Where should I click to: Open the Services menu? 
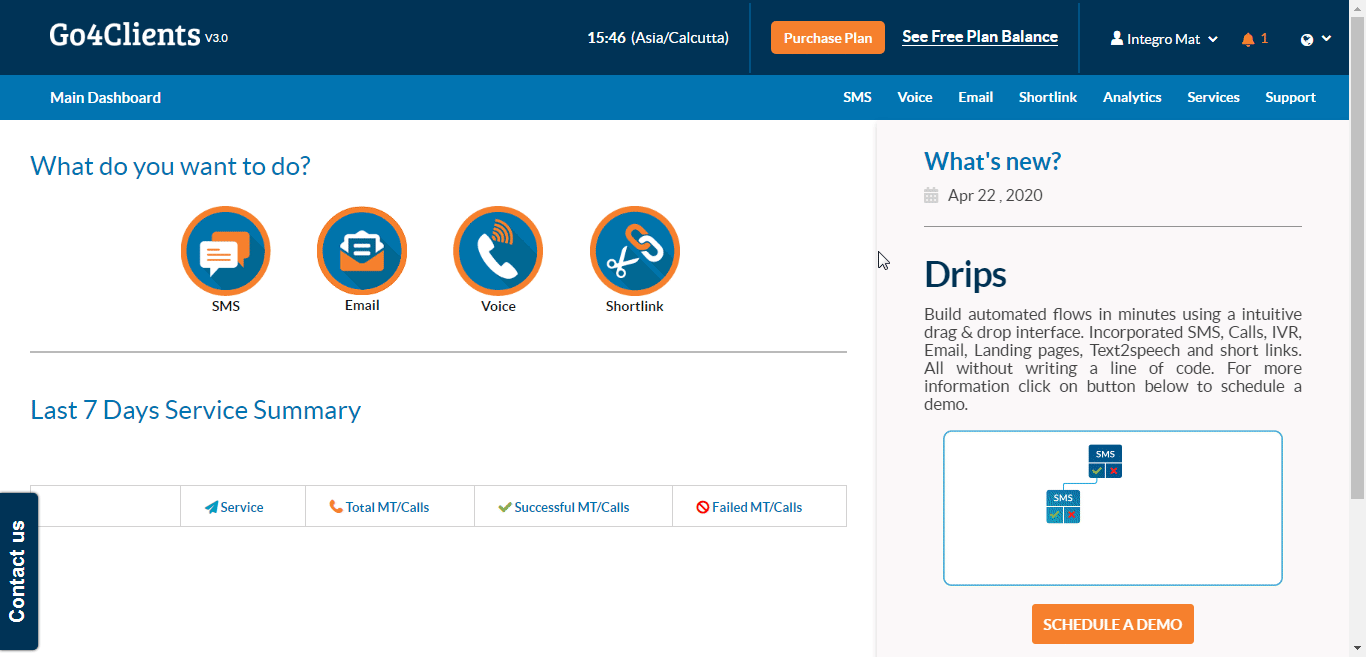coord(1213,97)
